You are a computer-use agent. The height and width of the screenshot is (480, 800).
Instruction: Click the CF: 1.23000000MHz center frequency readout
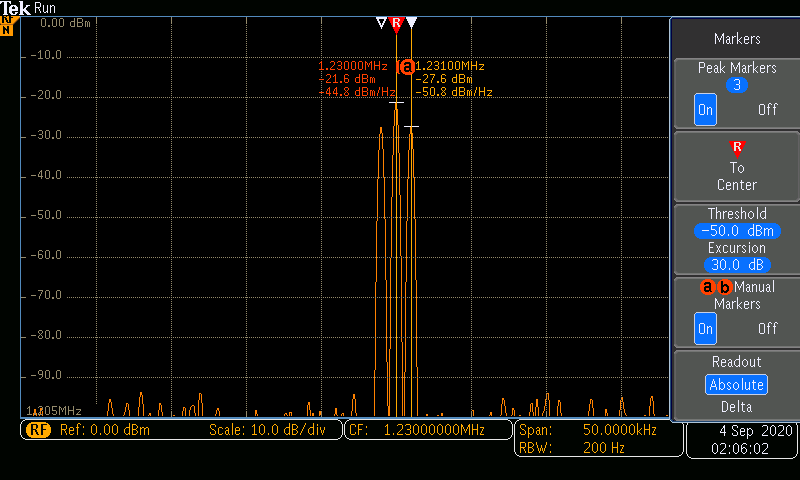click(x=428, y=430)
